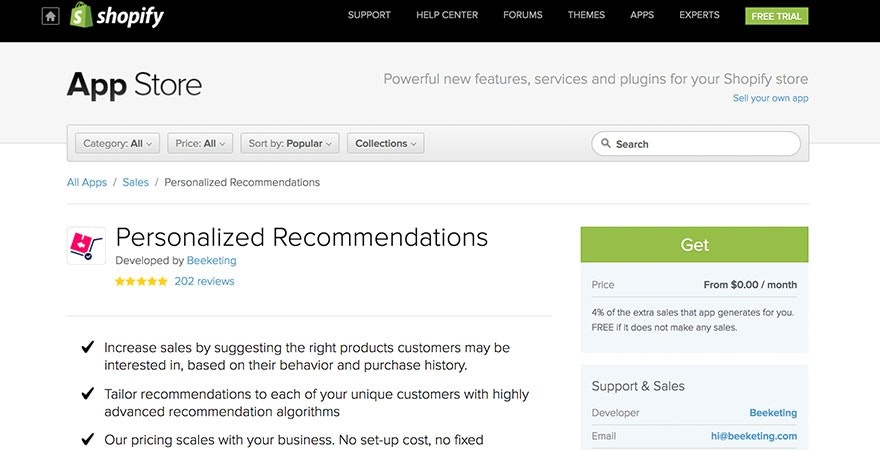
Task: Click the five-star rating icons
Action: pos(141,282)
